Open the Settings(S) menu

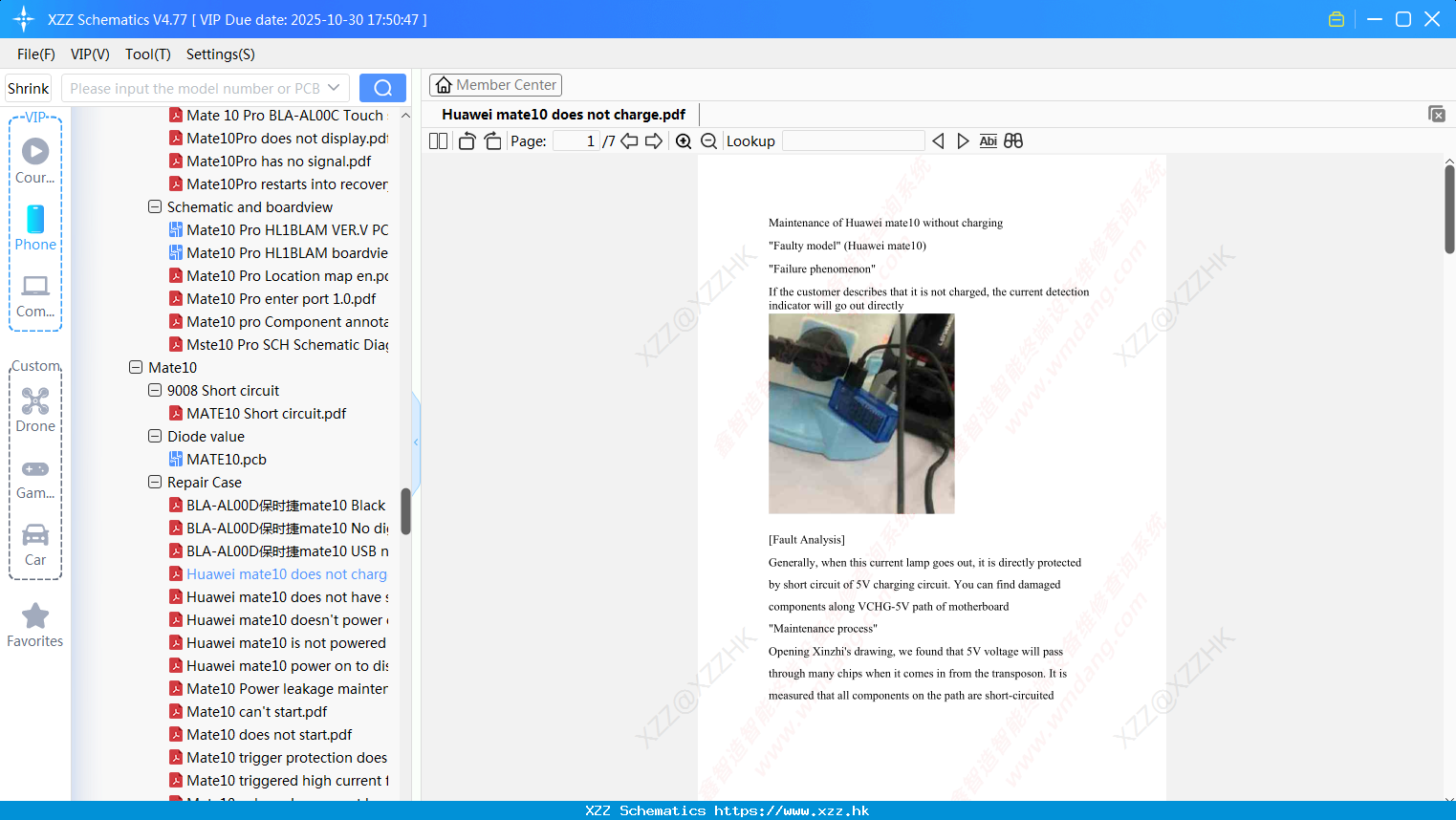click(221, 54)
